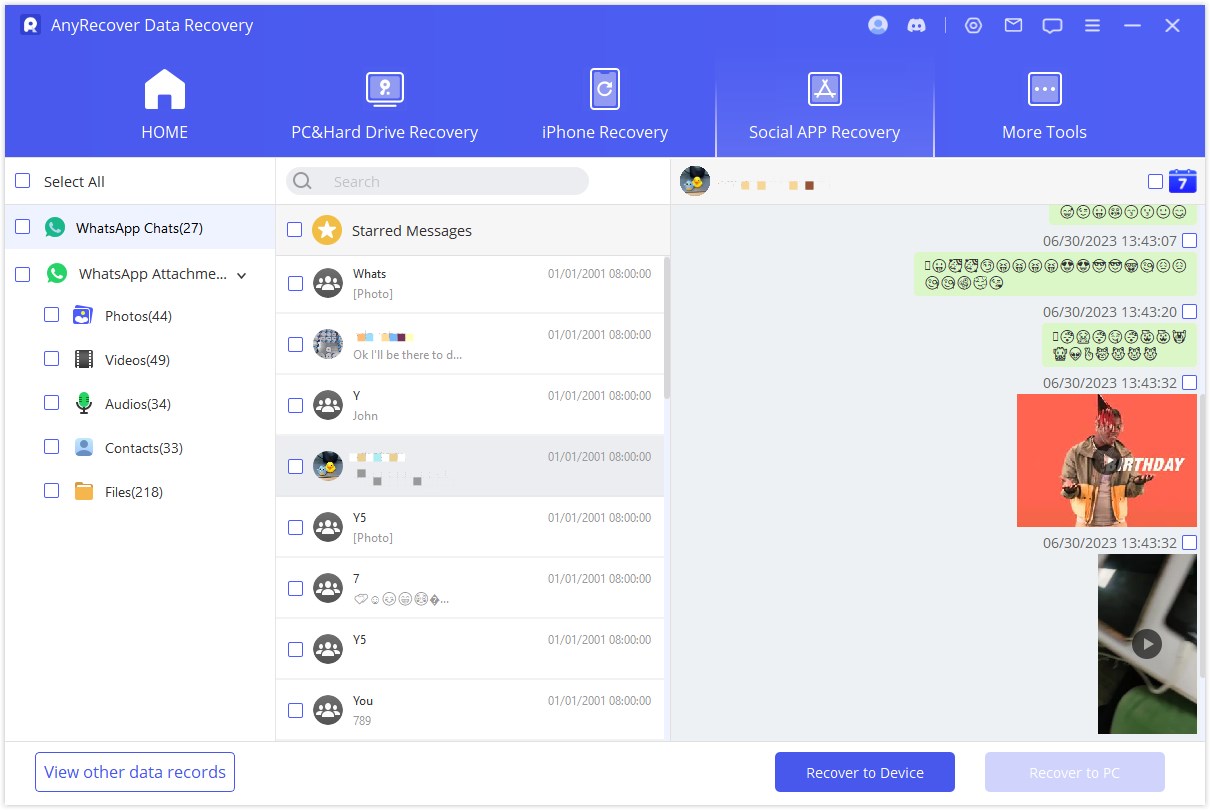Check the 06/30/2023 13:43:07 message checkbox
The height and width of the screenshot is (810, 1210).
click(x=1189, y=240)
